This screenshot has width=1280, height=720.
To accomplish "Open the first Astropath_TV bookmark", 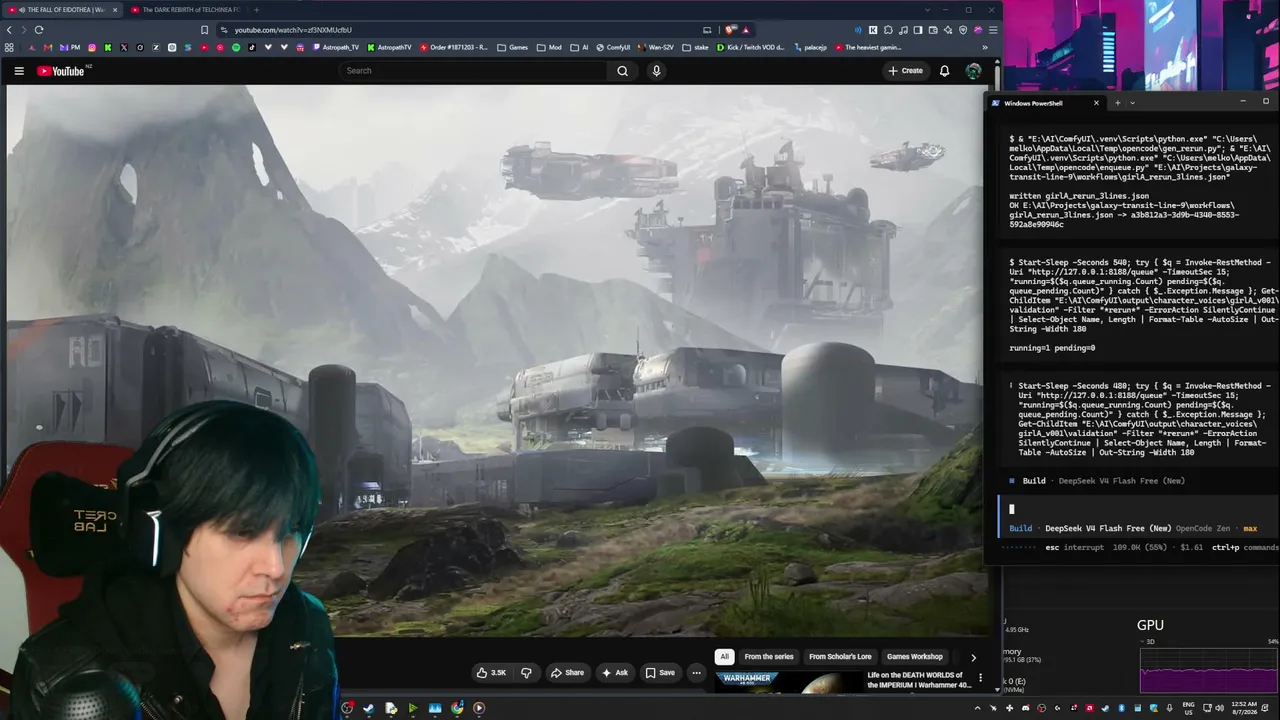I will click(336, 47).
